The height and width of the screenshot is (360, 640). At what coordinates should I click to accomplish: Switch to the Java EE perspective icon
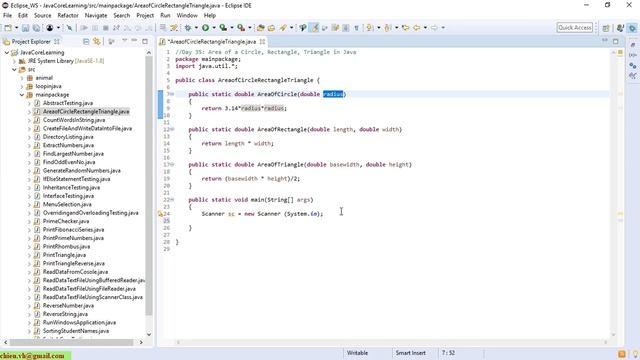(620, 28)
